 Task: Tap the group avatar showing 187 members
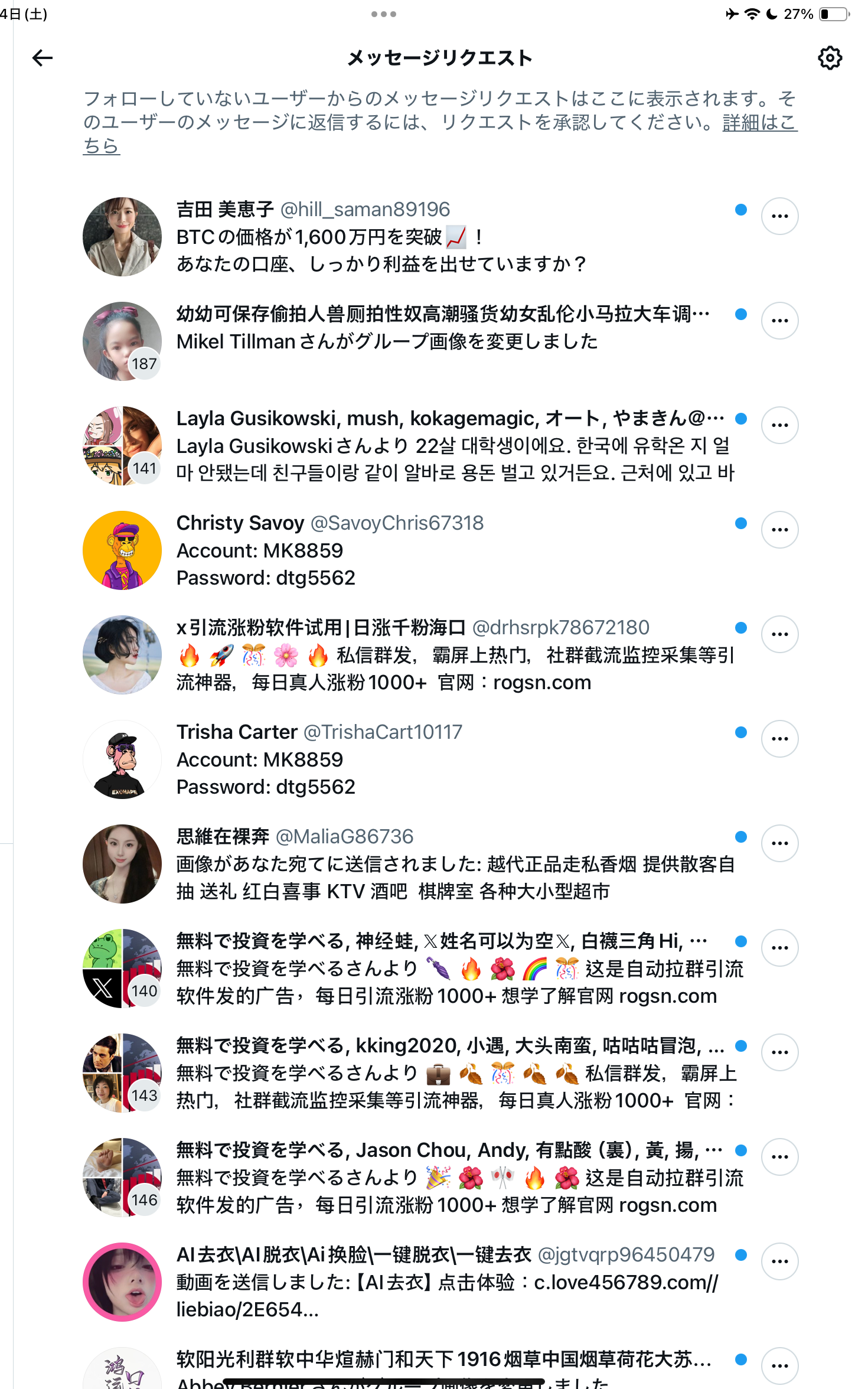tap(122, 341)
